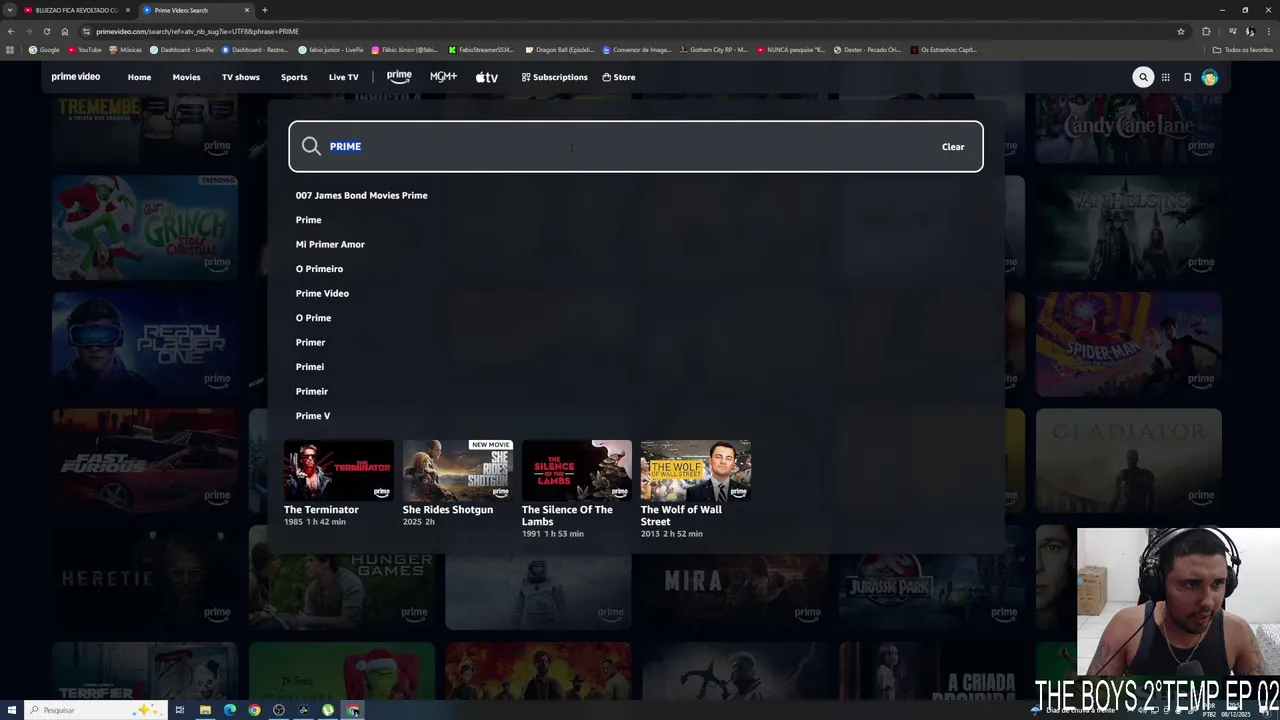Open The Terminator thumbnail
1280x720 pixels.
[x=339, y=470]
